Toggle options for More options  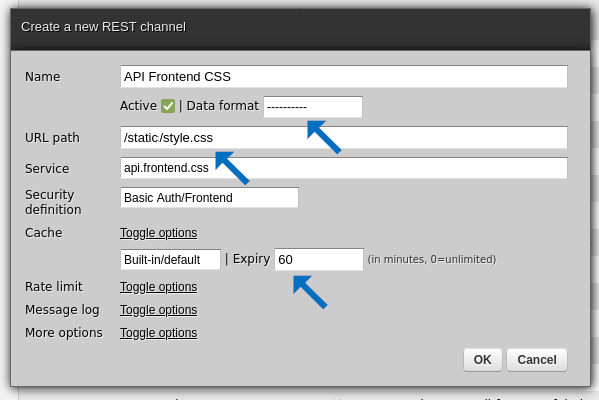pos(159,333)
